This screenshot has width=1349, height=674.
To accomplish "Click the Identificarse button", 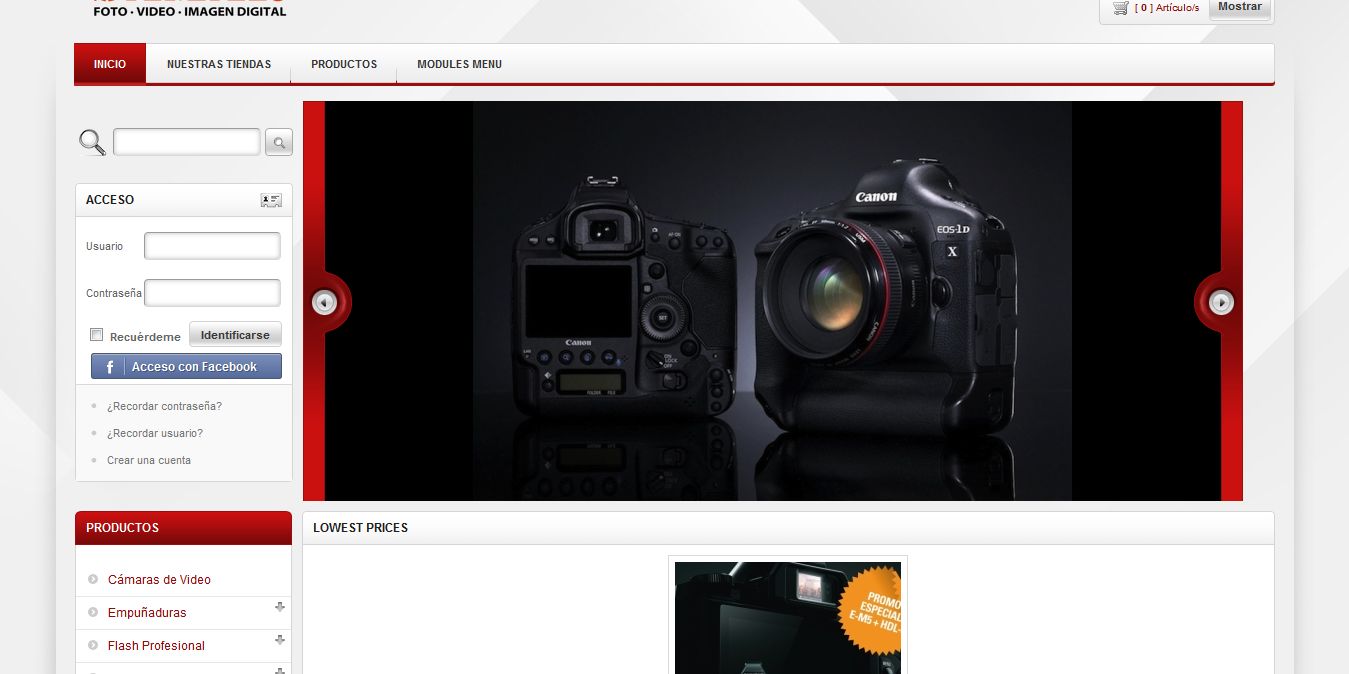I will click(x=235, y=335).
